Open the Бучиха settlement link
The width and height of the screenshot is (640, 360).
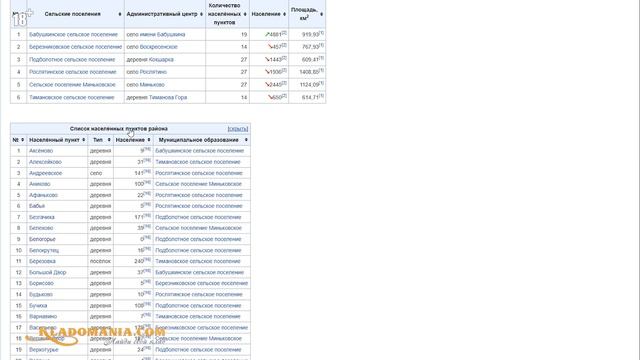pos(38,306)
